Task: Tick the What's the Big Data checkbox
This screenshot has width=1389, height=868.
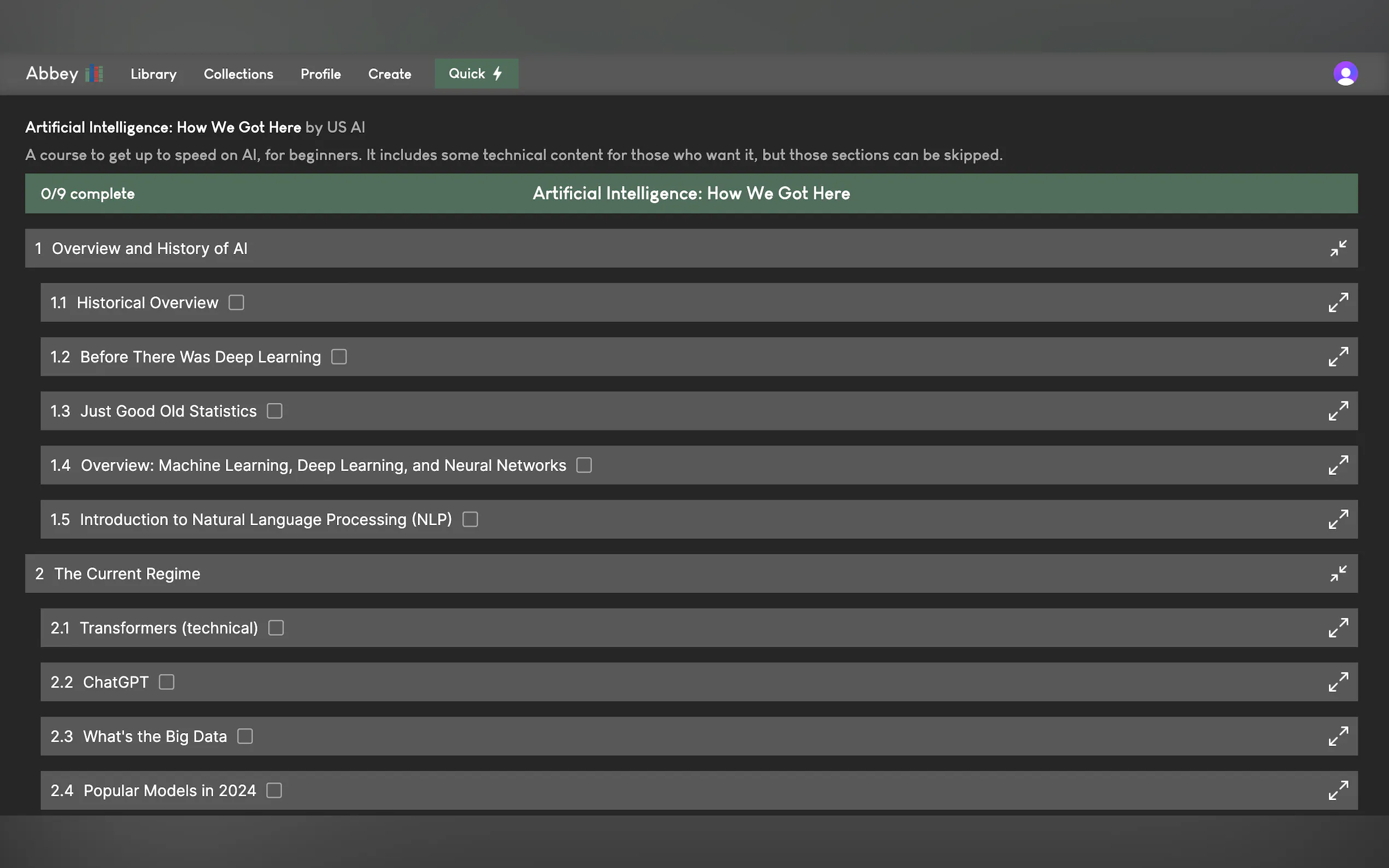Action: point(245,736)
